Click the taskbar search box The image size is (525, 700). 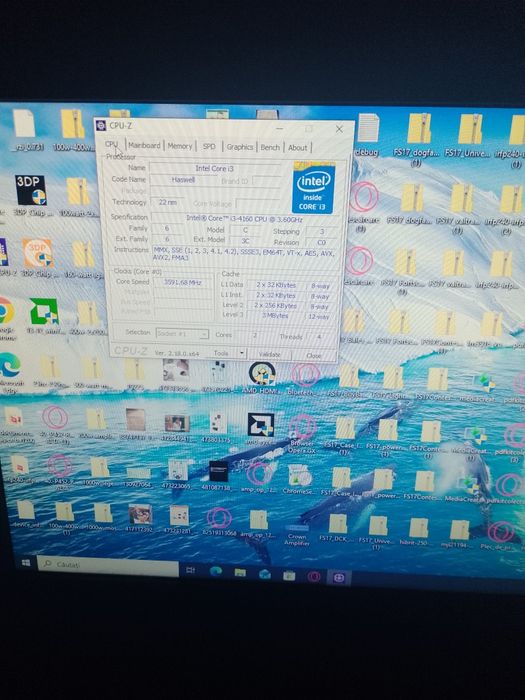(108, 565)
